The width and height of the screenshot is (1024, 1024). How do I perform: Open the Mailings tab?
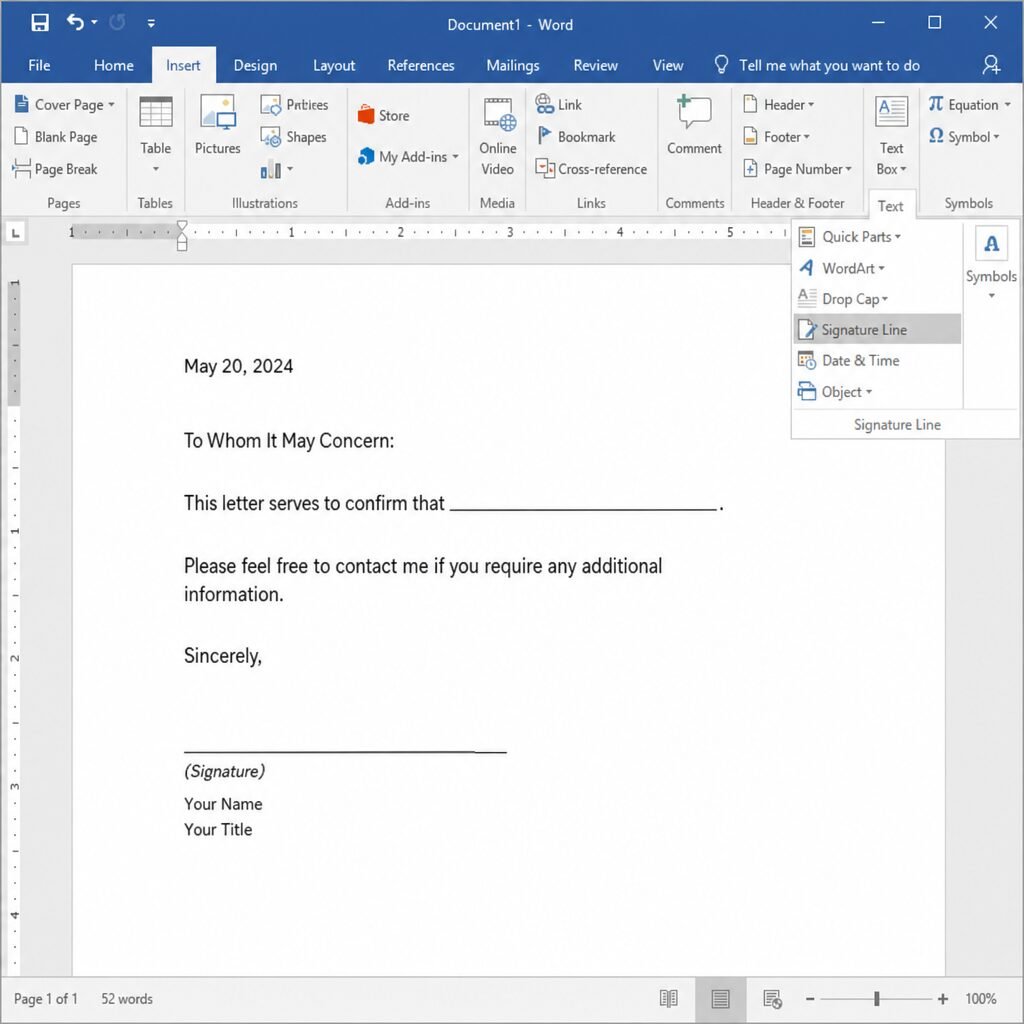(x=513, y=65)
